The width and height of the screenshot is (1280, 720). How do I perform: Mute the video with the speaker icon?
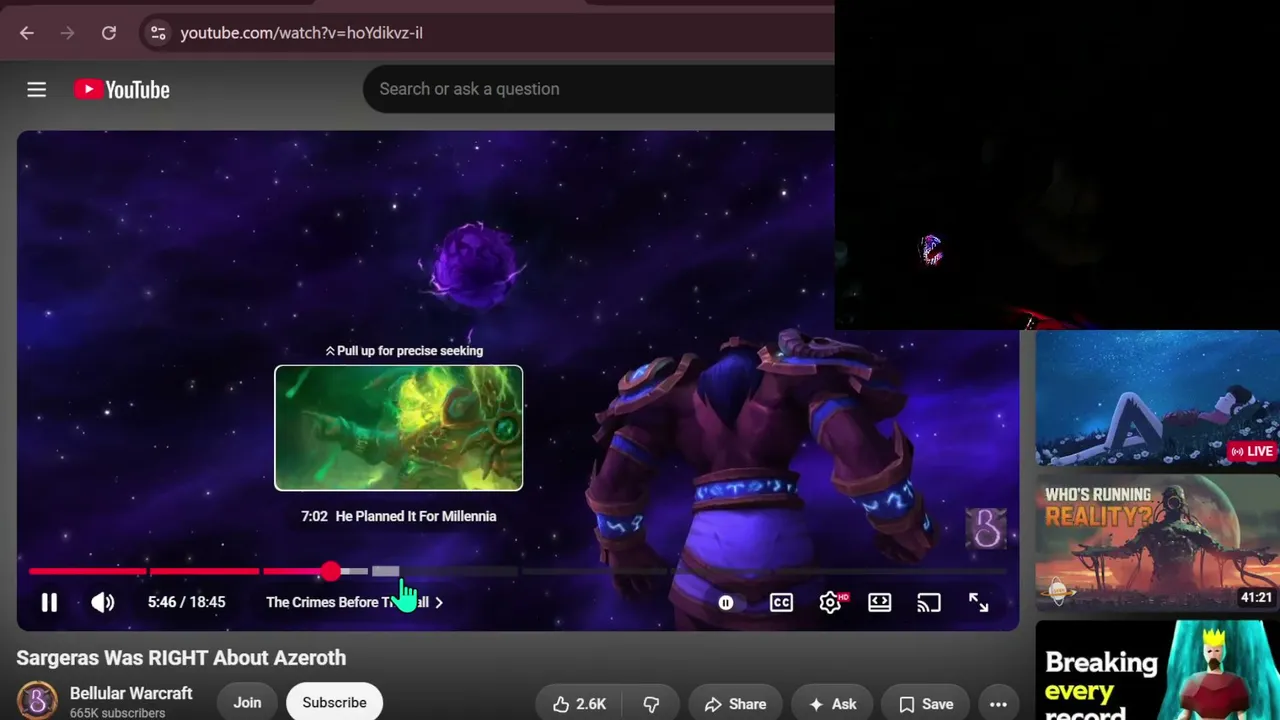click(x=103, y=602)
